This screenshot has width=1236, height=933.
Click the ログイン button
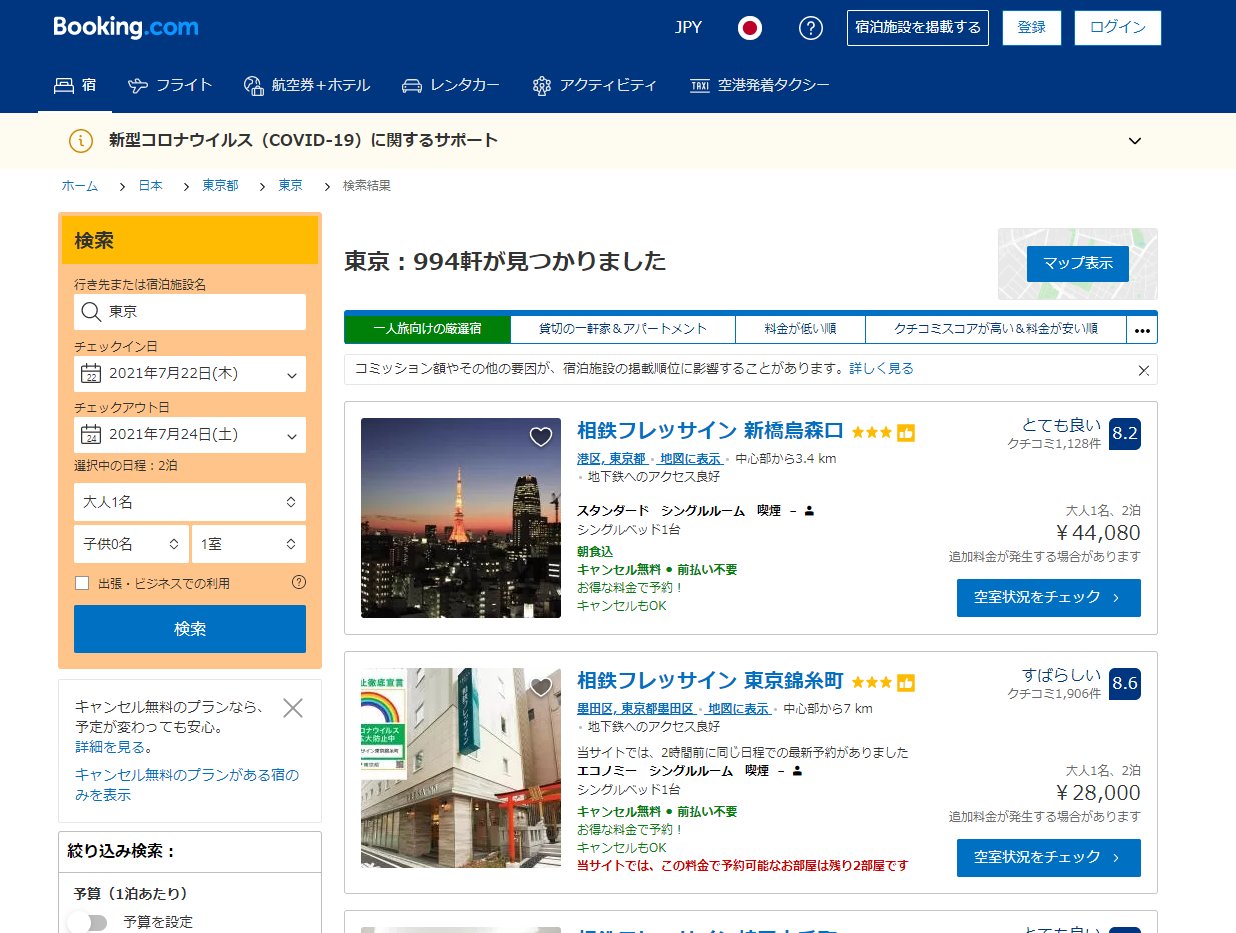click(x=1118, y=28)
